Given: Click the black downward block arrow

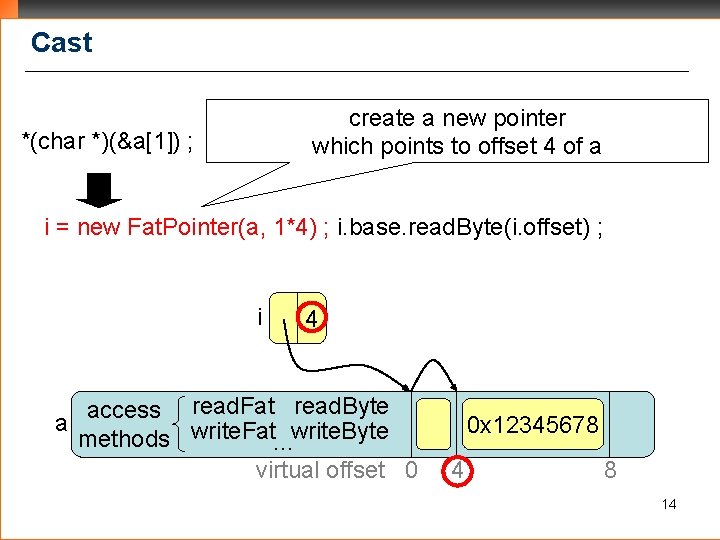Looking at the screenshot, I should (x=99, y=190).
